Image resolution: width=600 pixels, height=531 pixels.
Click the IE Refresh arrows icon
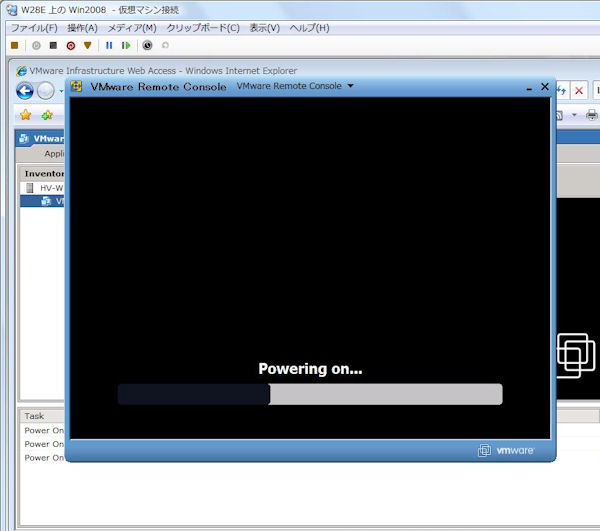point(561,91)
